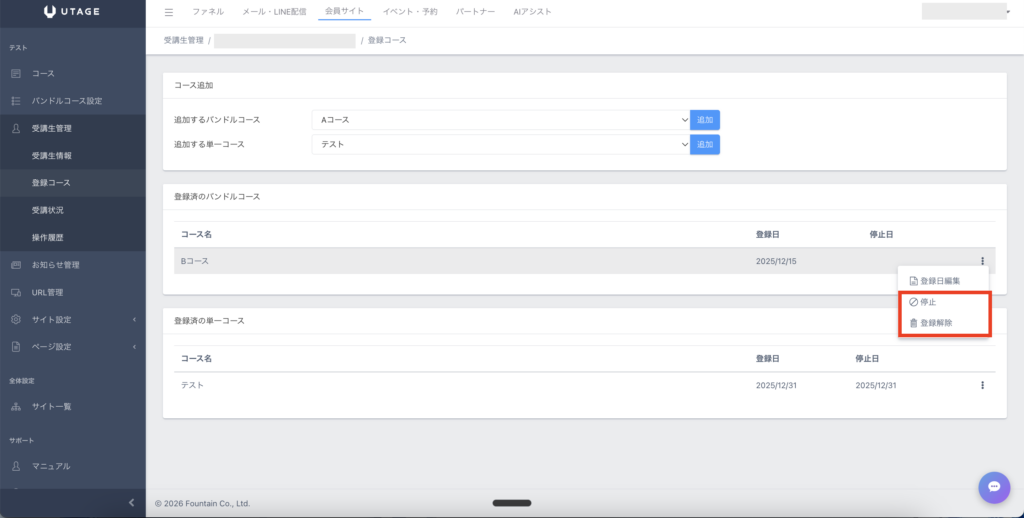Image resolution: width=1024 pixels, height=518 pixels.
Task: Open 受講状況 in the sidebar
Action: [48, 210]
